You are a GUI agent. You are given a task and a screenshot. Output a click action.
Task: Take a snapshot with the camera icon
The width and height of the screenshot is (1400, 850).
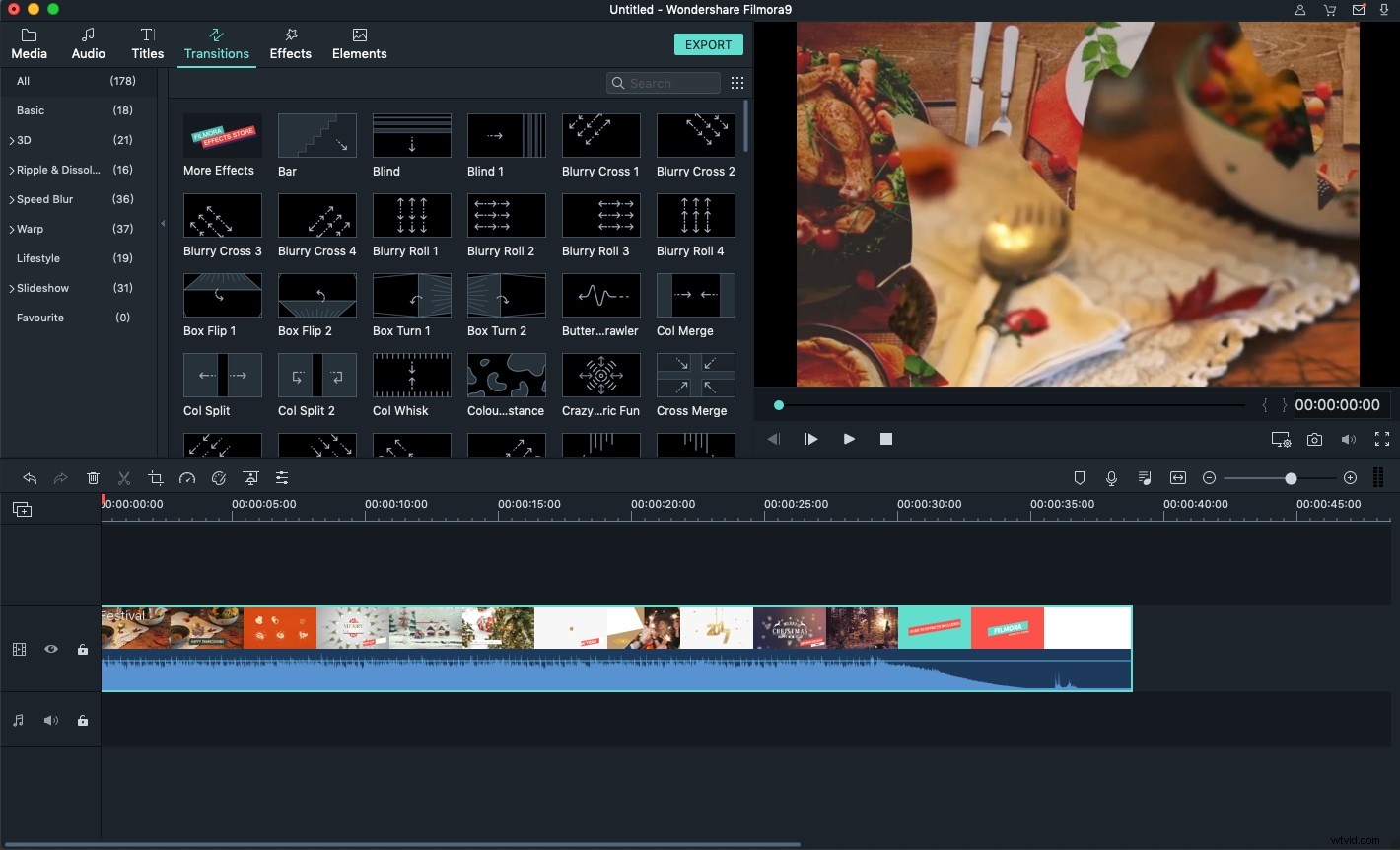click(x=1315, y=439)
